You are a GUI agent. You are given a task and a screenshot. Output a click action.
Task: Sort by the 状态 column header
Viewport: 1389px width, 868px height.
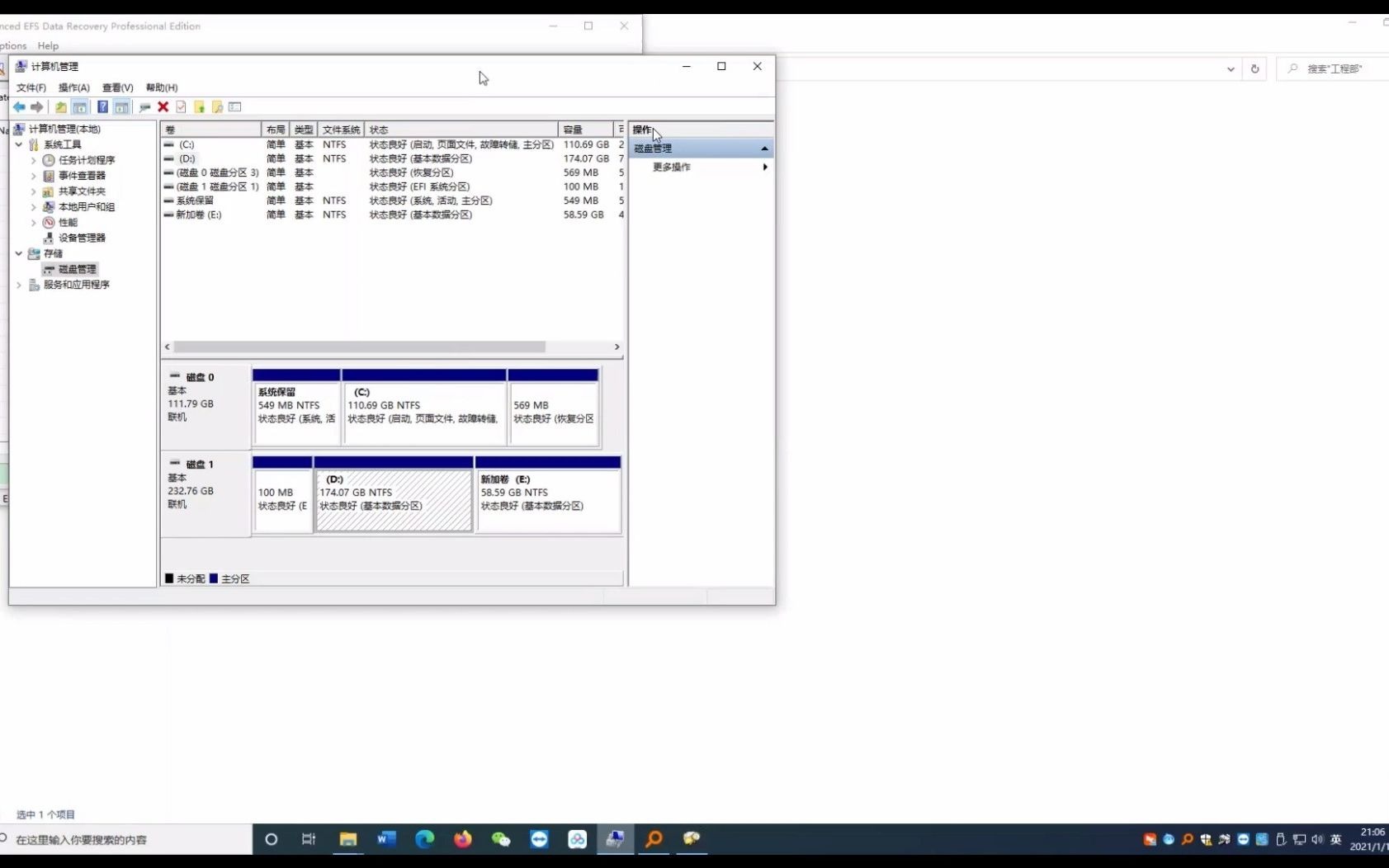461,130
